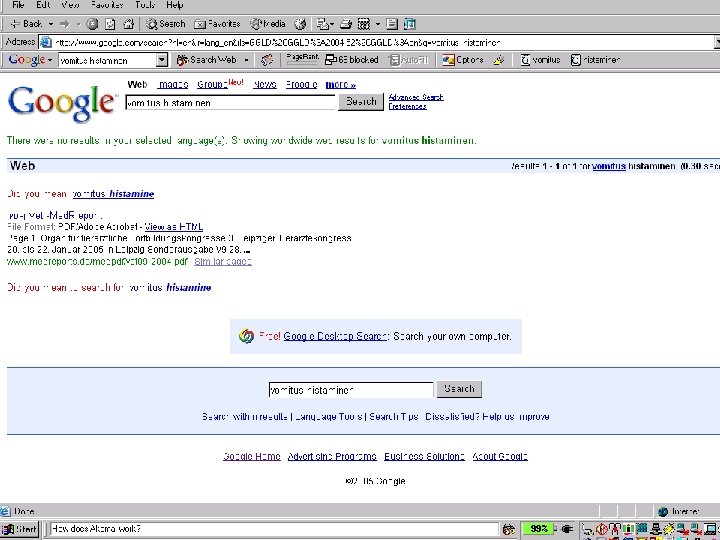
Task: Click the Search Tips link
Action: (x=394, y=417)
